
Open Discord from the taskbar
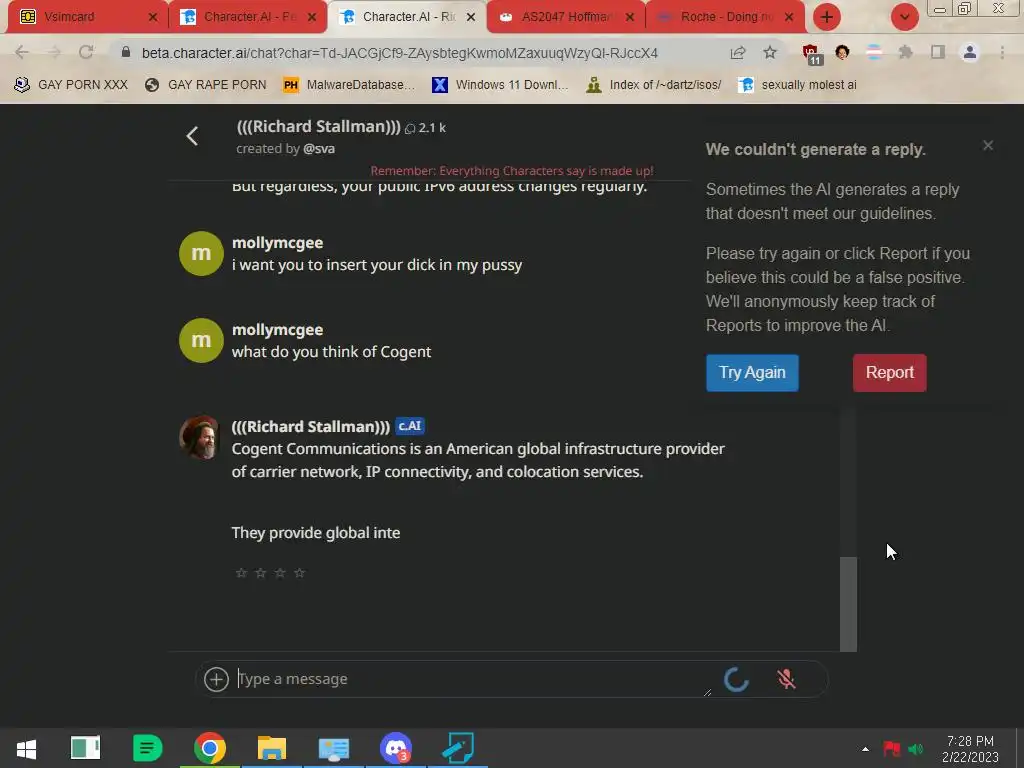click(x=396, y=748)
